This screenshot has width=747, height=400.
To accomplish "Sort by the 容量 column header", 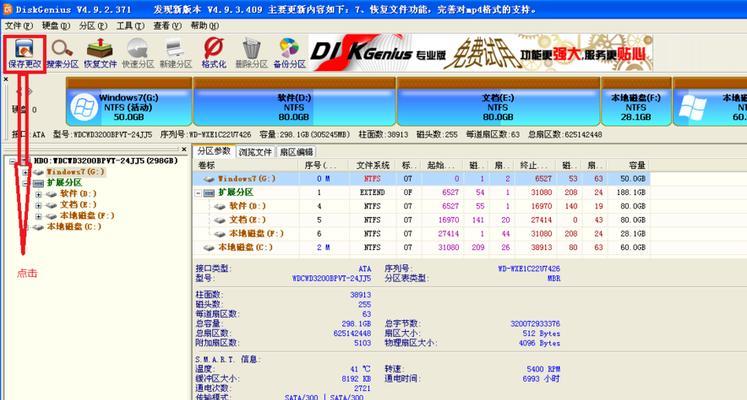I will 629,165.
